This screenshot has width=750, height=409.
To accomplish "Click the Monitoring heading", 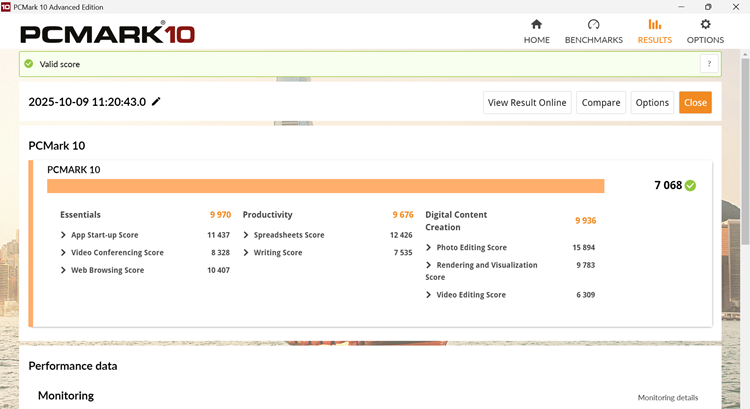I will coord(66,396).
